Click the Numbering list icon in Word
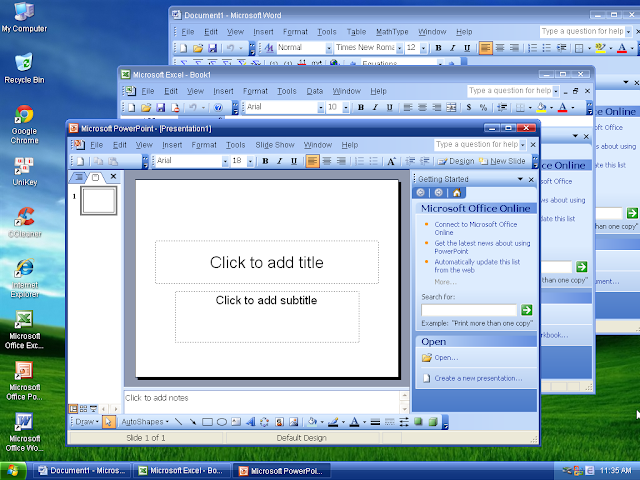The width and height of the screenshot is (640, 480). click(533, 48)
